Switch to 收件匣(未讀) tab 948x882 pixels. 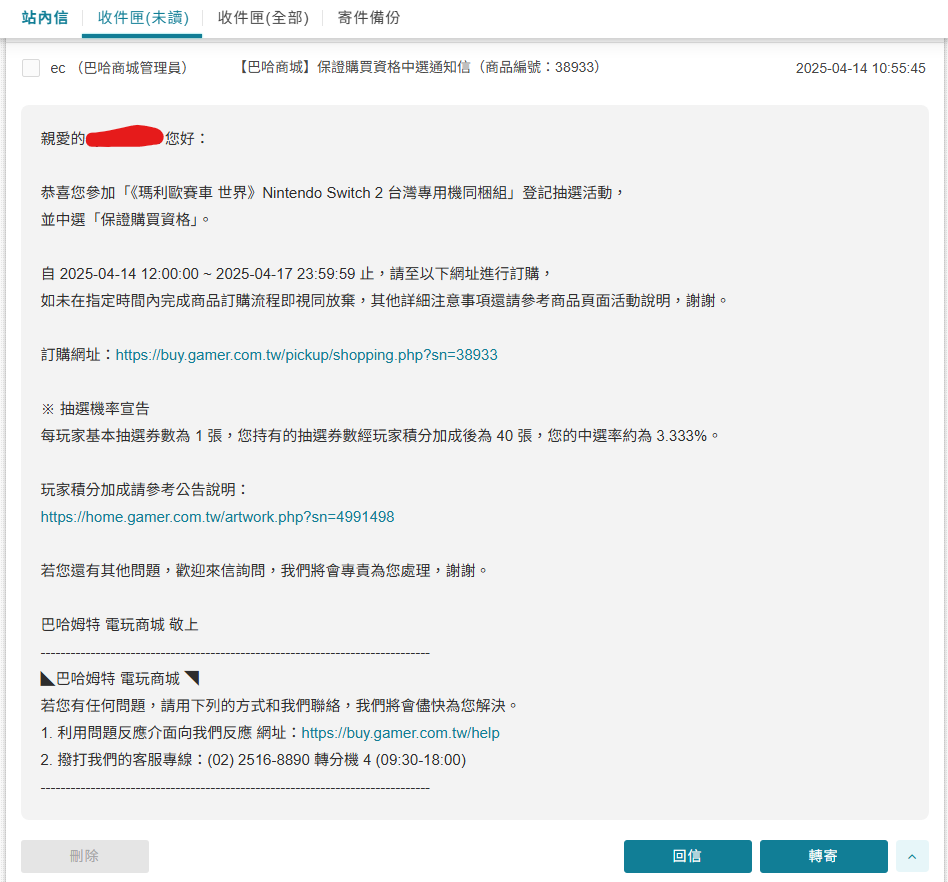point(143,18)
